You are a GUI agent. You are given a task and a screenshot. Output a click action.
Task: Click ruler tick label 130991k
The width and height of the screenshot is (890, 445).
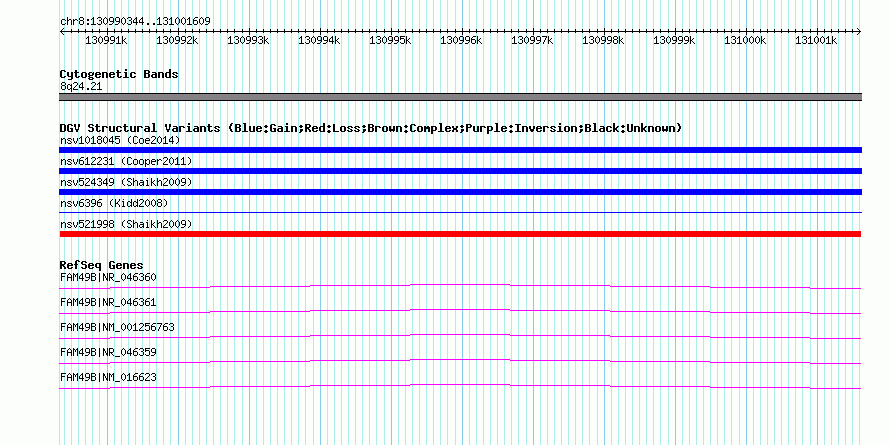(x=106, y=40)
